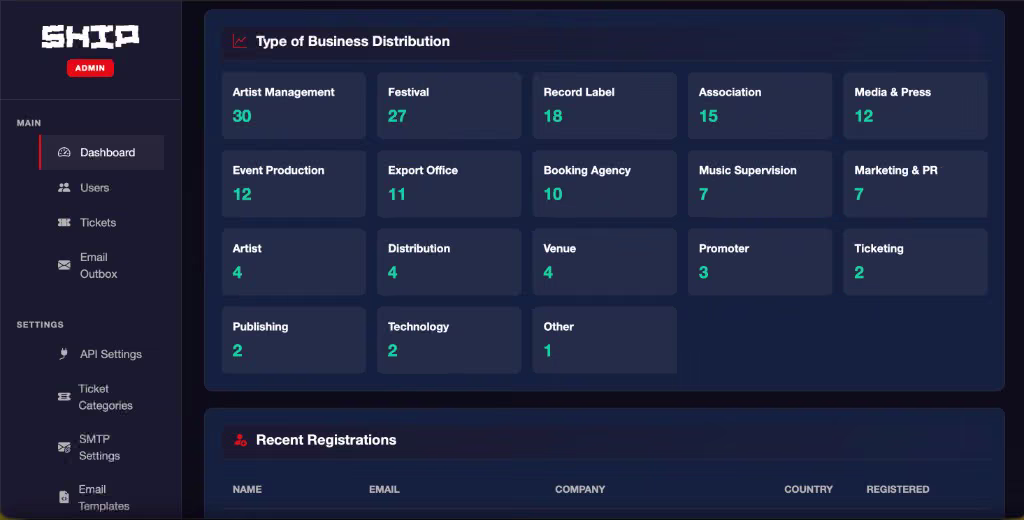The width and height of the screenshot is (1024, 520).
Task: Click the Other card showing 1
Action: 605,340
